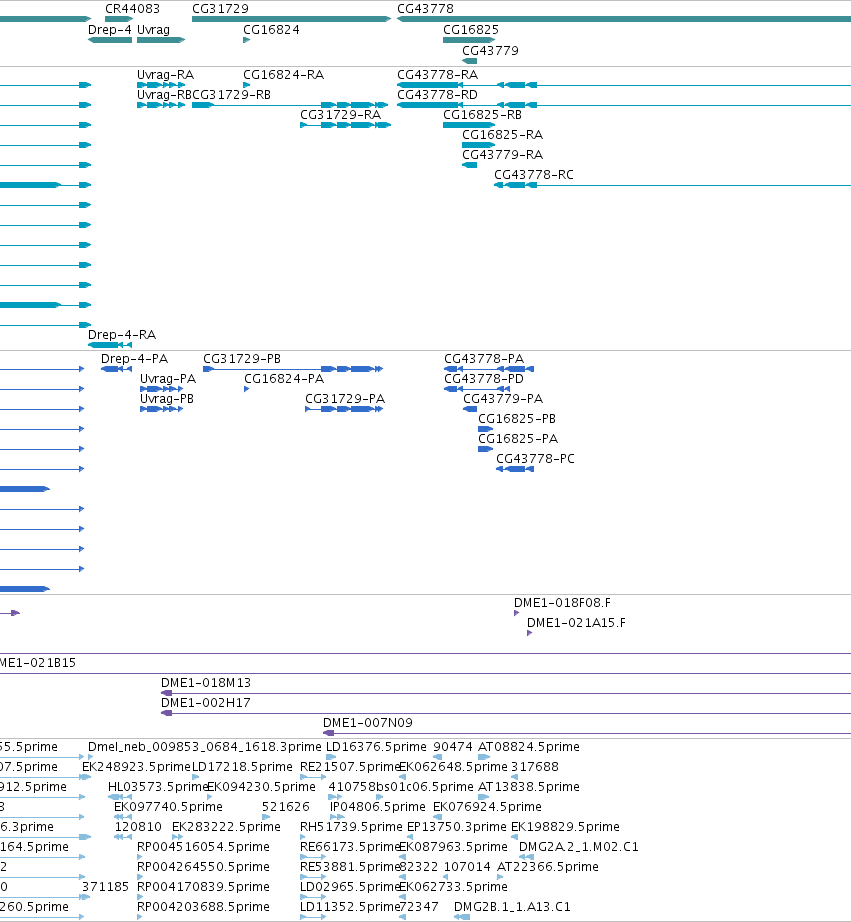Viewport: 851px width, 922px height.
Task: Select the CG16824-PA protein label
Action: (x=284, y=379)
